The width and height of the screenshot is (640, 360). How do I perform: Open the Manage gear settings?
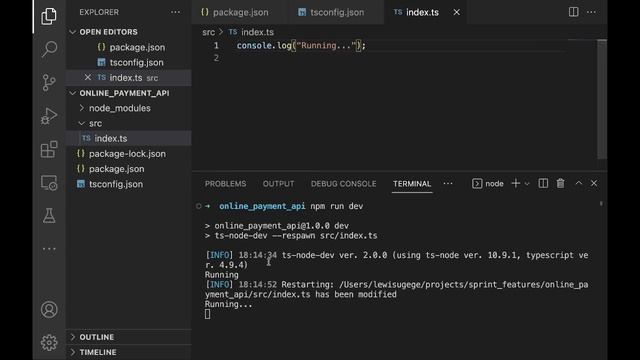click(x=49, y=342)
